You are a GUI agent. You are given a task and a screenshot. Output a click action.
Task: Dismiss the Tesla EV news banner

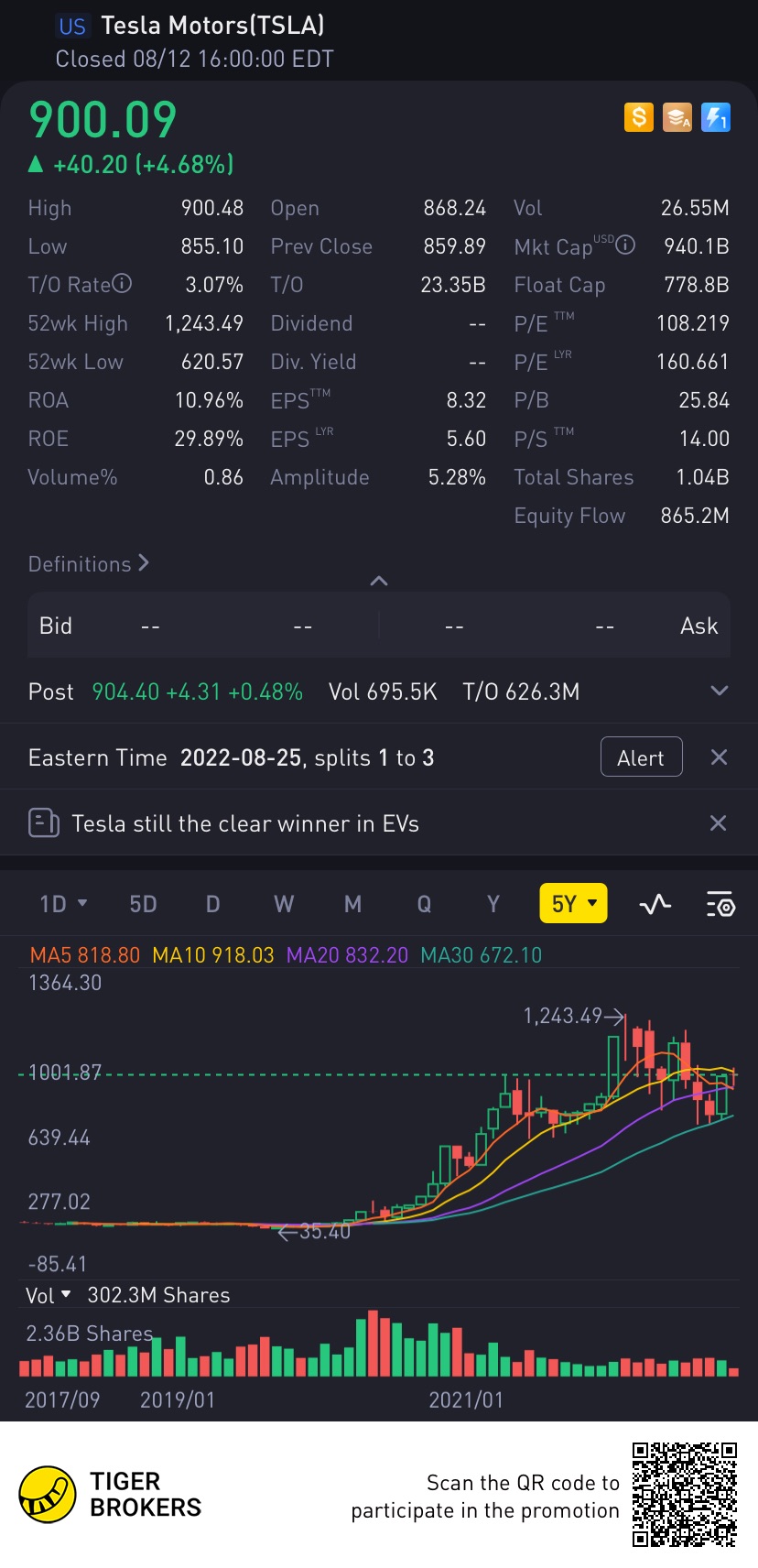pos(719,823)
